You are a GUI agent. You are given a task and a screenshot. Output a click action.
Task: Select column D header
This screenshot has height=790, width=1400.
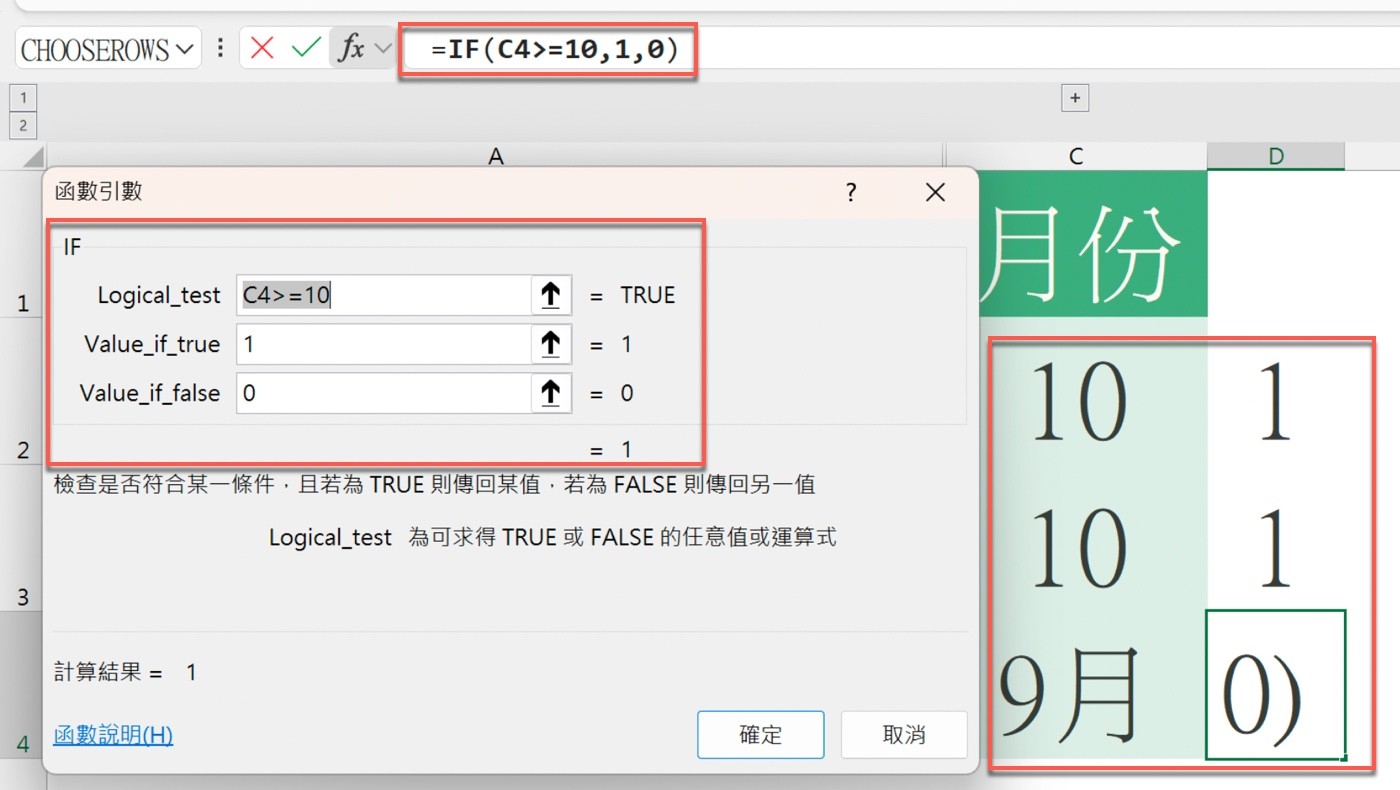pyautogui.click(x=1276, y=156)
